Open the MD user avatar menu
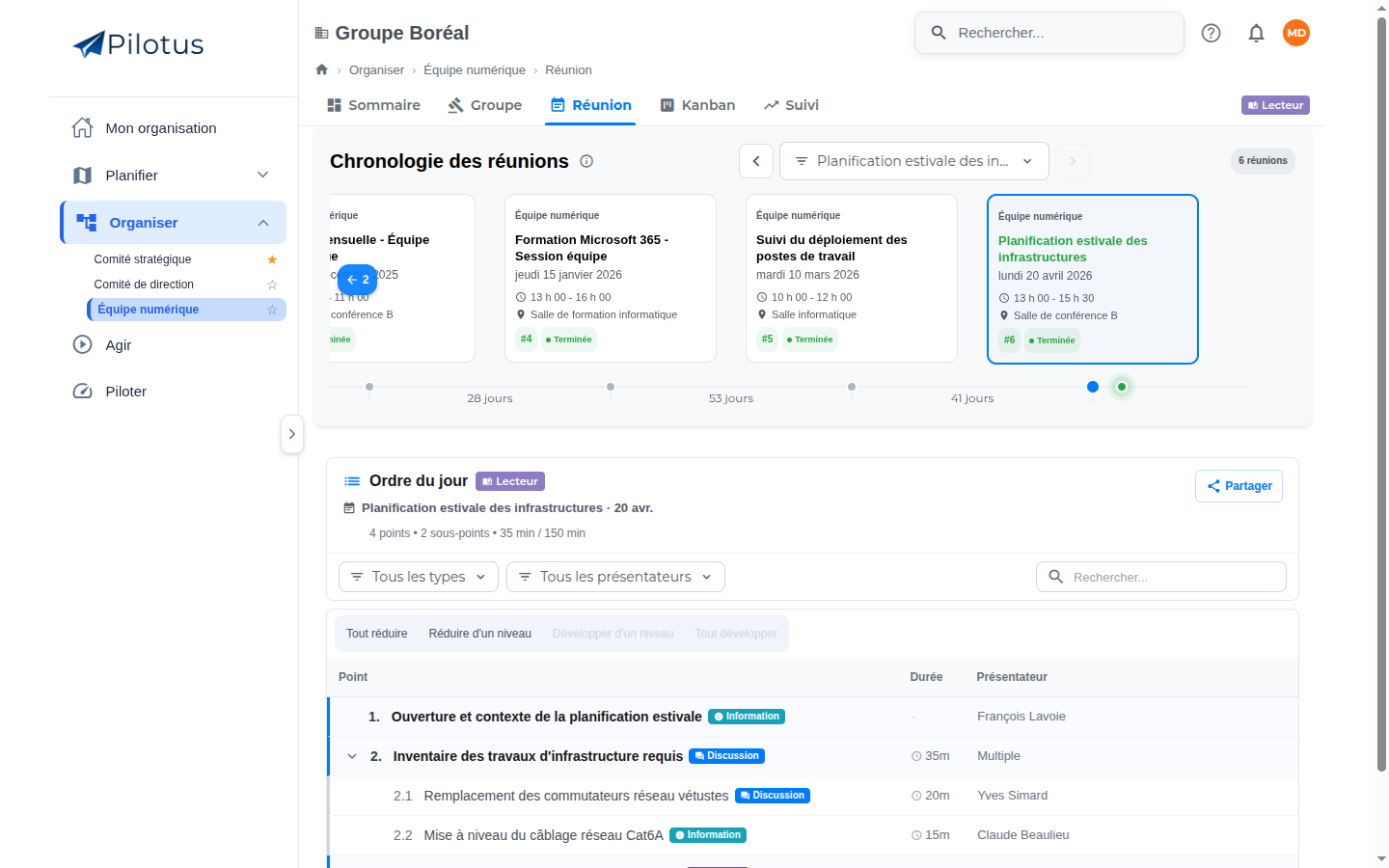 click(x=1296, y=33)
